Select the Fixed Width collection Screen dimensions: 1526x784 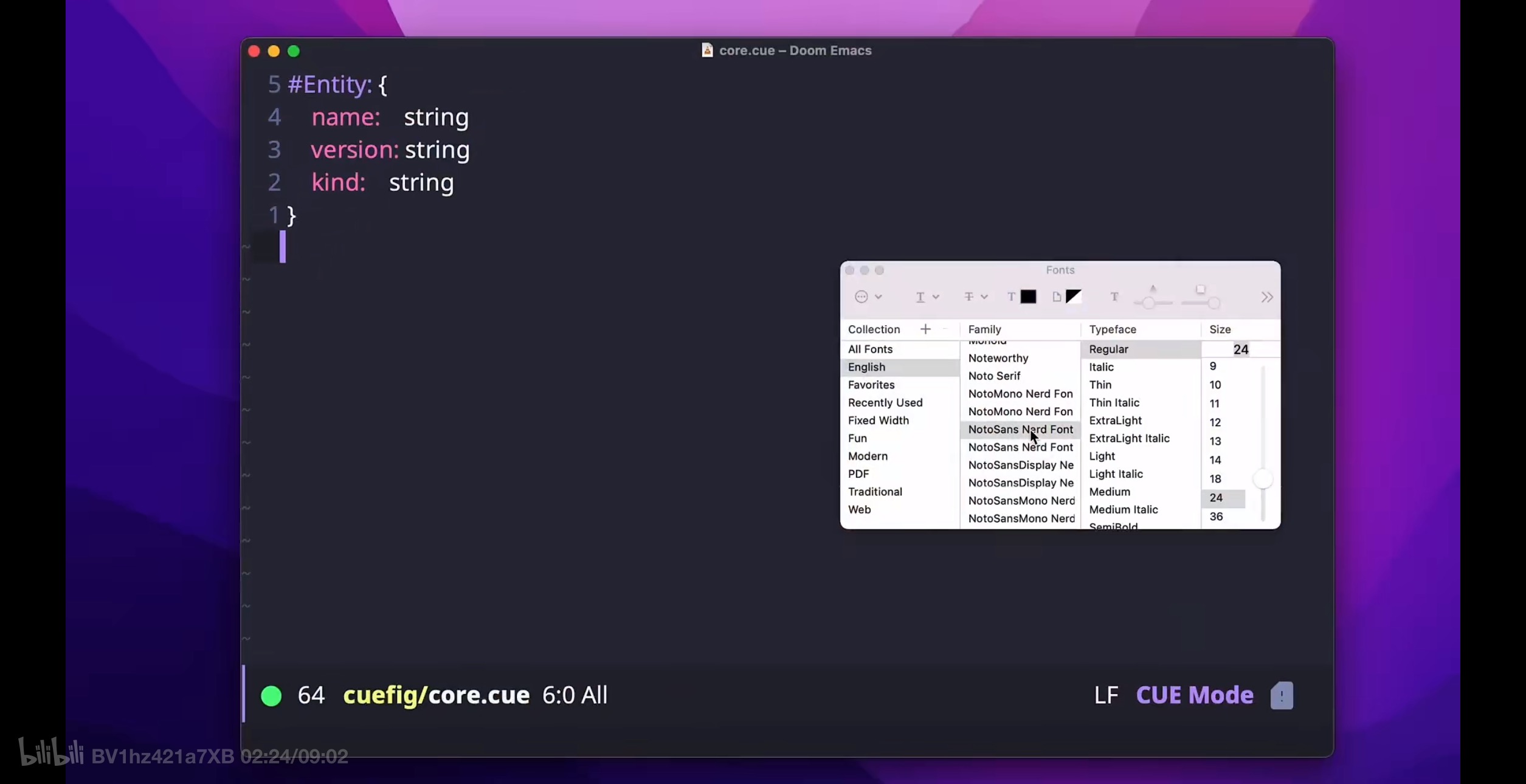900,421
